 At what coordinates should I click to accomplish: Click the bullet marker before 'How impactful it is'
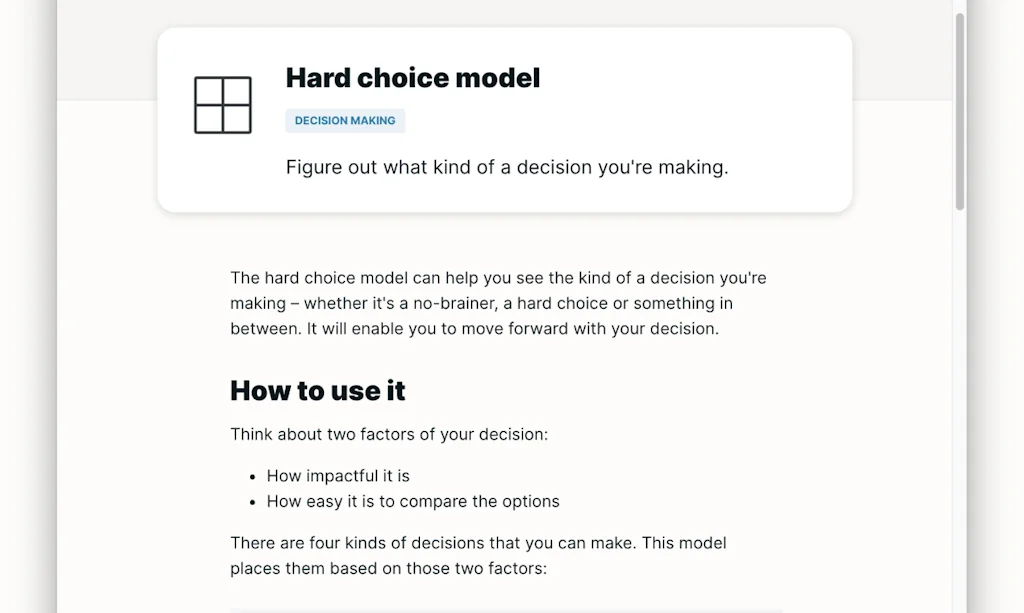(252, 475)
